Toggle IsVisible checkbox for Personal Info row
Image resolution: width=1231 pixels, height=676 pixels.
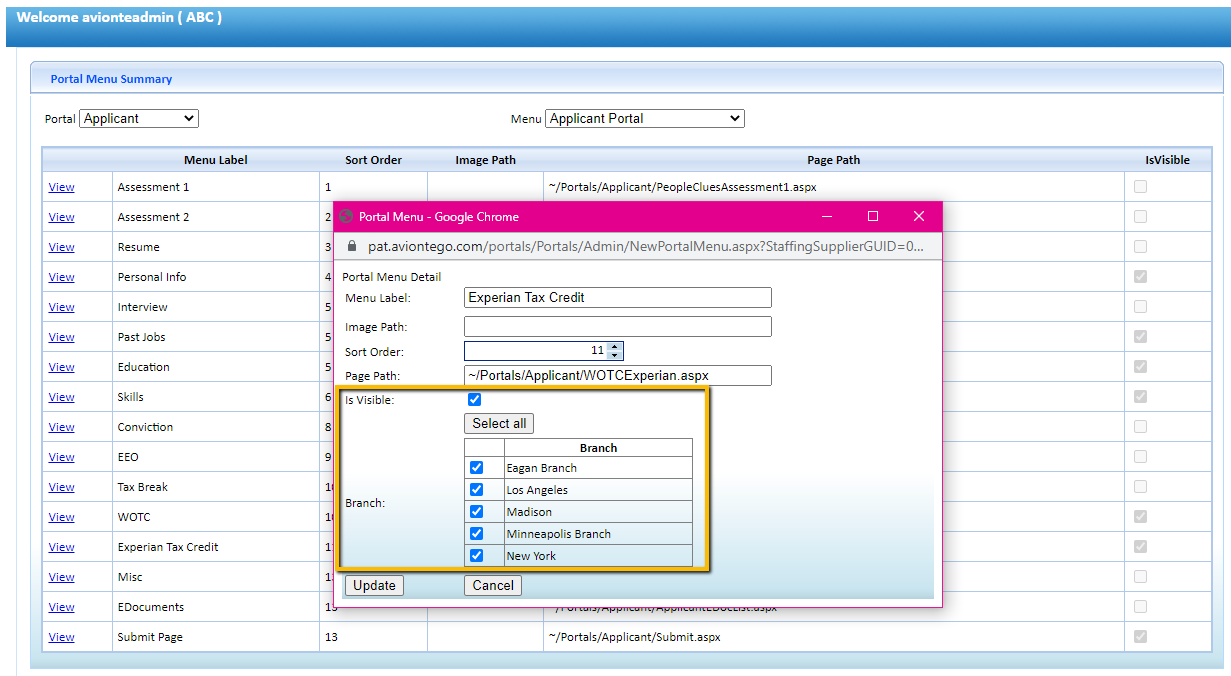1140,277
